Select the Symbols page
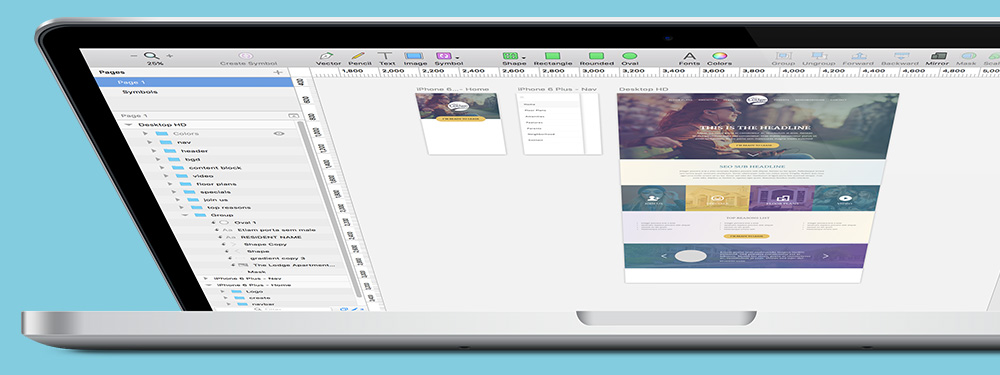Image resolution: width=1000 pixels, height=375 pixels. (140, 92)
